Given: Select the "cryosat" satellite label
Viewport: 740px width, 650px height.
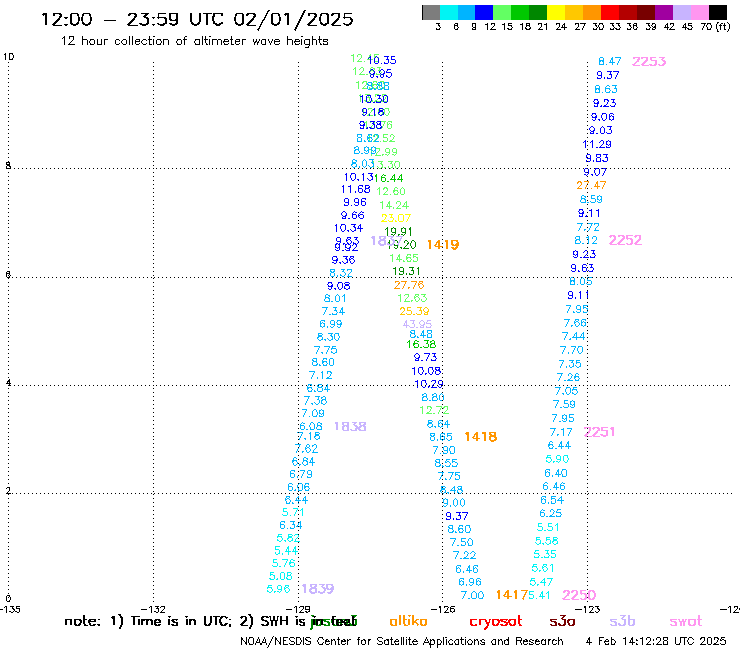Looking at the screenshot, I should pos(496,622).
